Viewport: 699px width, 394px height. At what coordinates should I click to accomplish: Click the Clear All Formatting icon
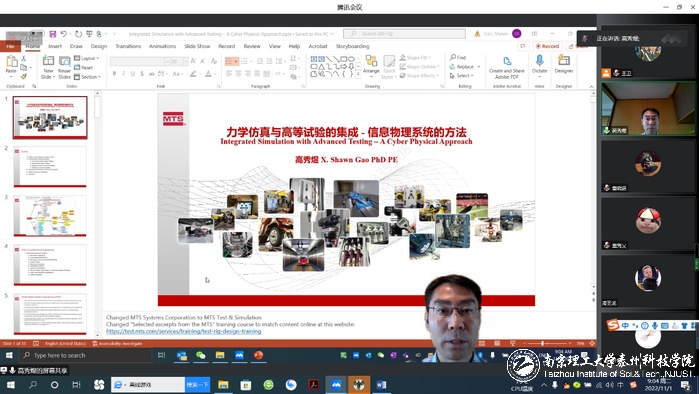tap(214, 61)
